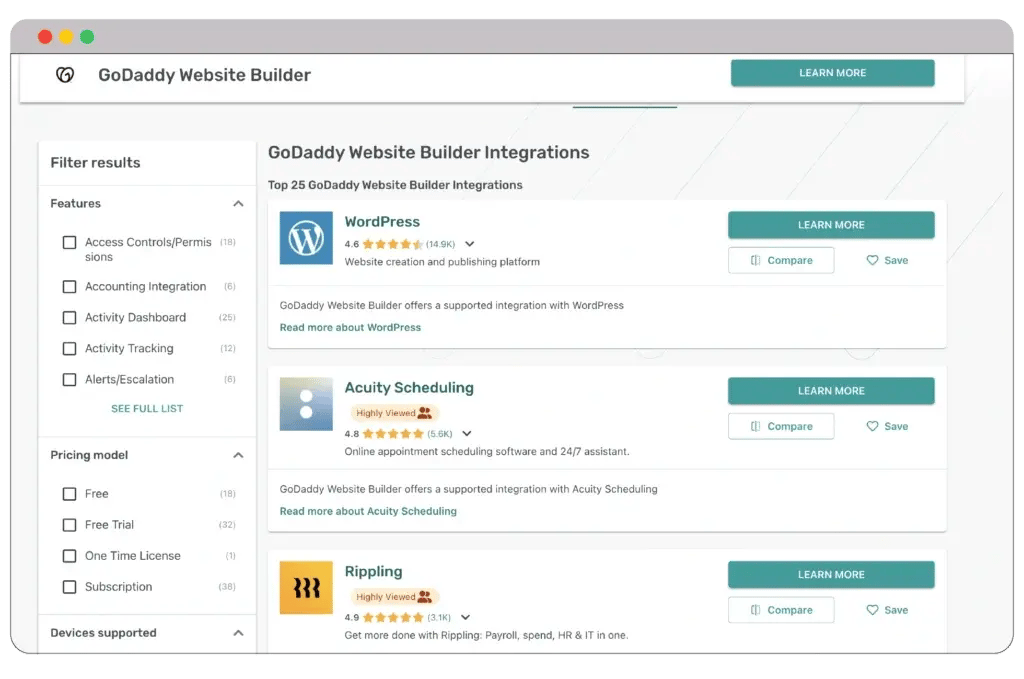Click the WordPress logo thumbnail

click(306, 238)
